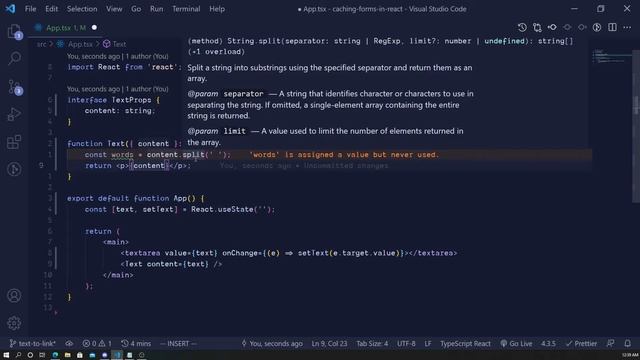
Task: Open the Run menu
Action: (156, 9)
